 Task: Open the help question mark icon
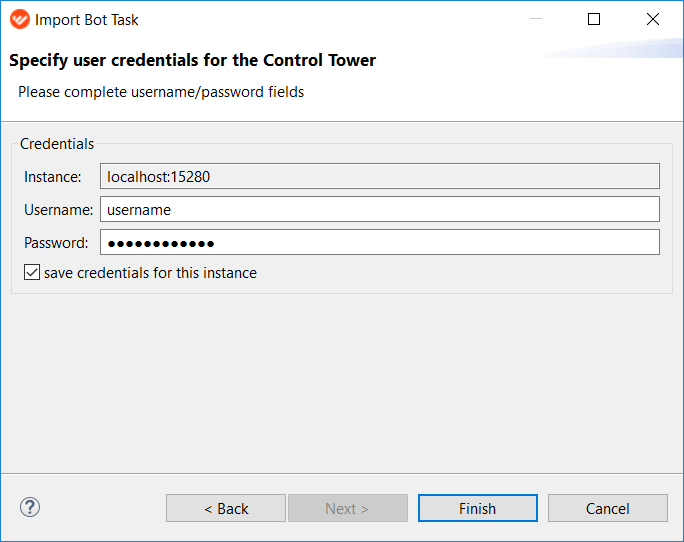click(30, 507)
